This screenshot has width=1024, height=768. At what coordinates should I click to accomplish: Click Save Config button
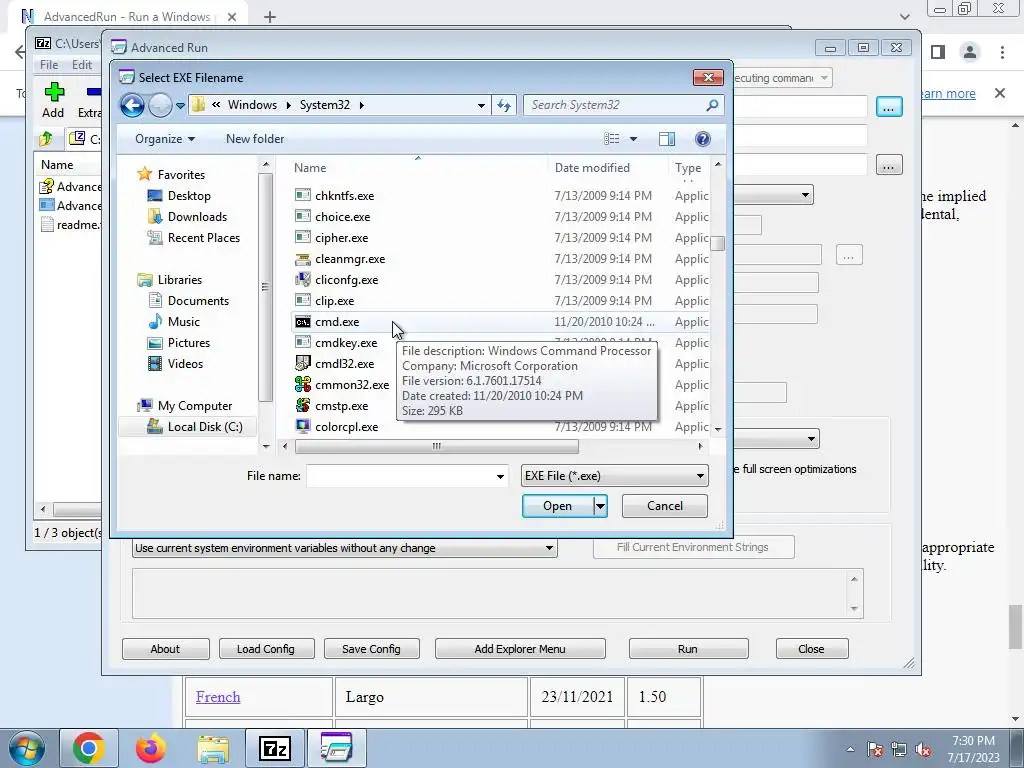coord(371,648)
